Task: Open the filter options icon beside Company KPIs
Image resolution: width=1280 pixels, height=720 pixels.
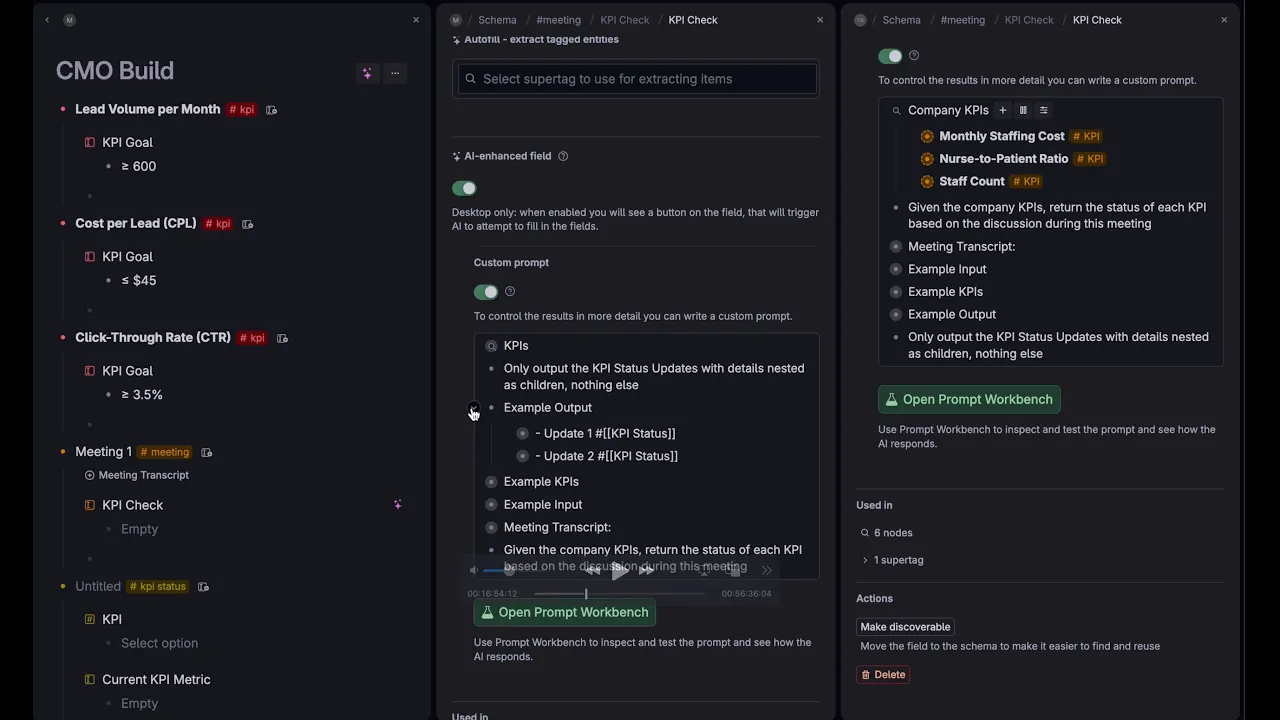Action: (1044, 110)
